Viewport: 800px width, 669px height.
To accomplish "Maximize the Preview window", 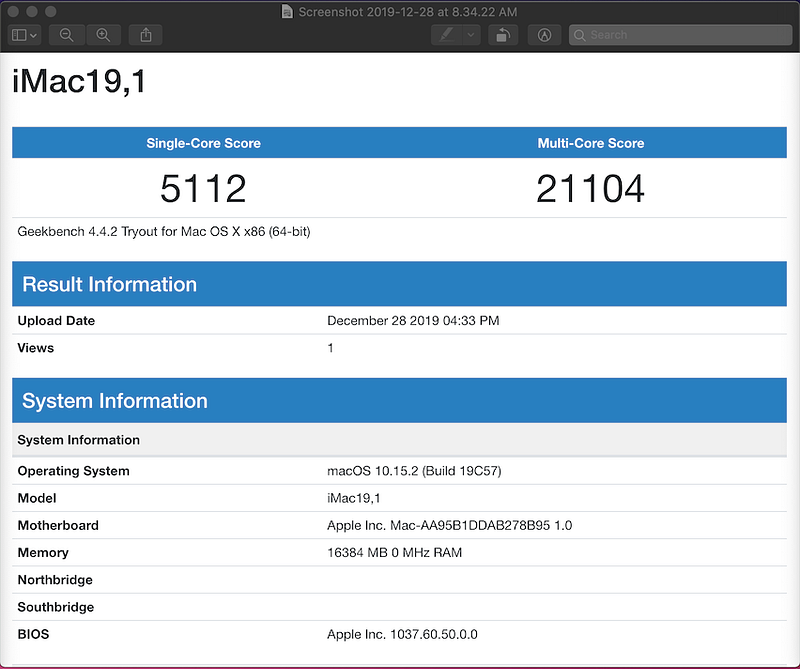I will coord(50,11).
